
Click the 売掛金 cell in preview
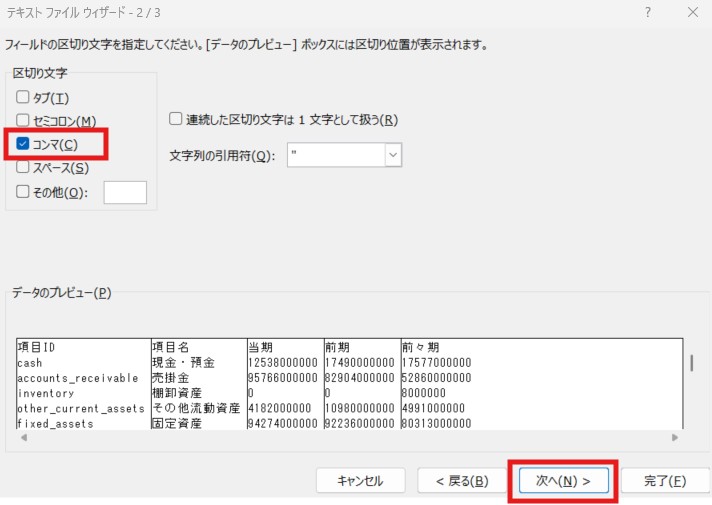pos(170,378)
